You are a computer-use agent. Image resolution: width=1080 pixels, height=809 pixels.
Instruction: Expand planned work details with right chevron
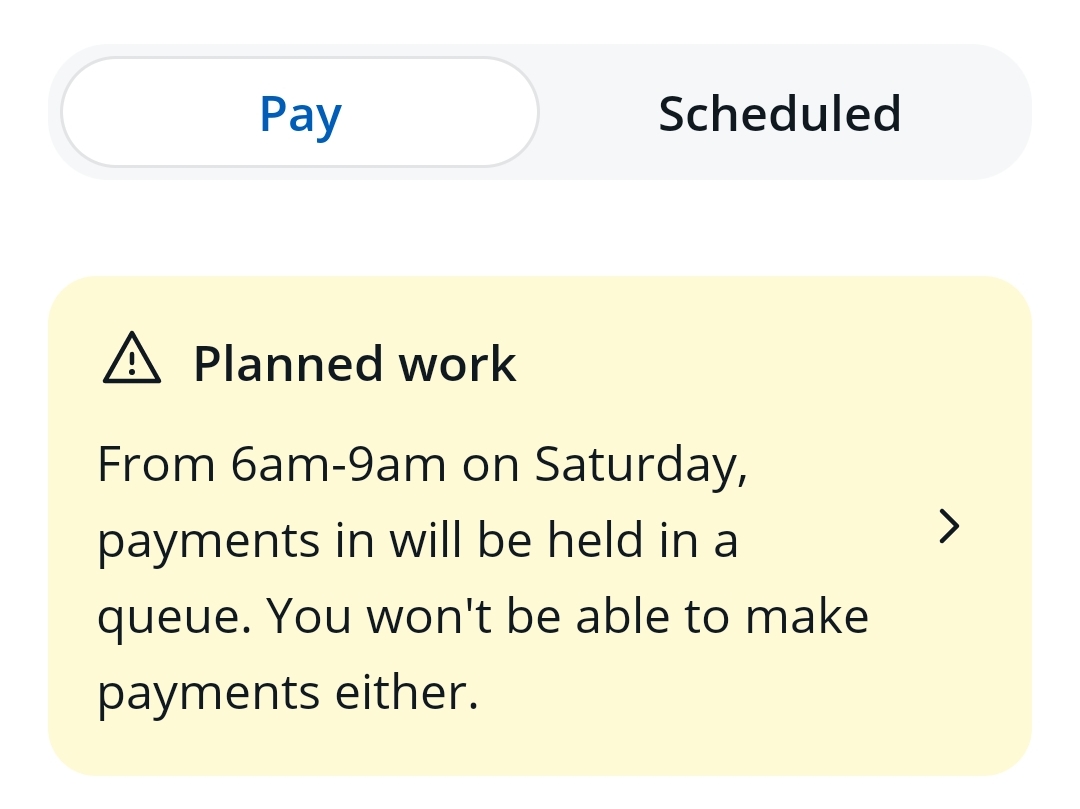[950, 526]
